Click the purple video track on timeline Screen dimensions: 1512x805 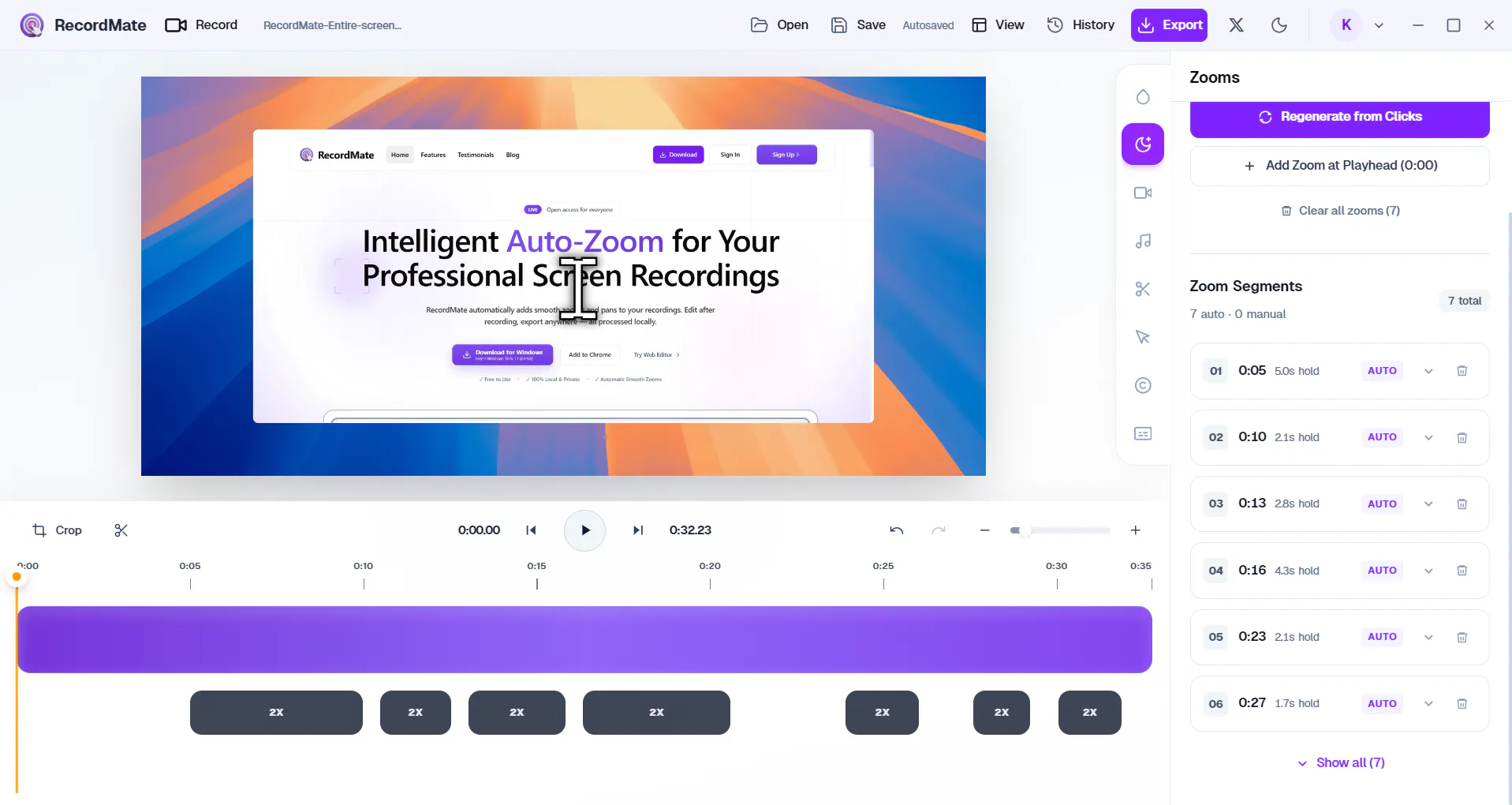[x=584, y=639]
